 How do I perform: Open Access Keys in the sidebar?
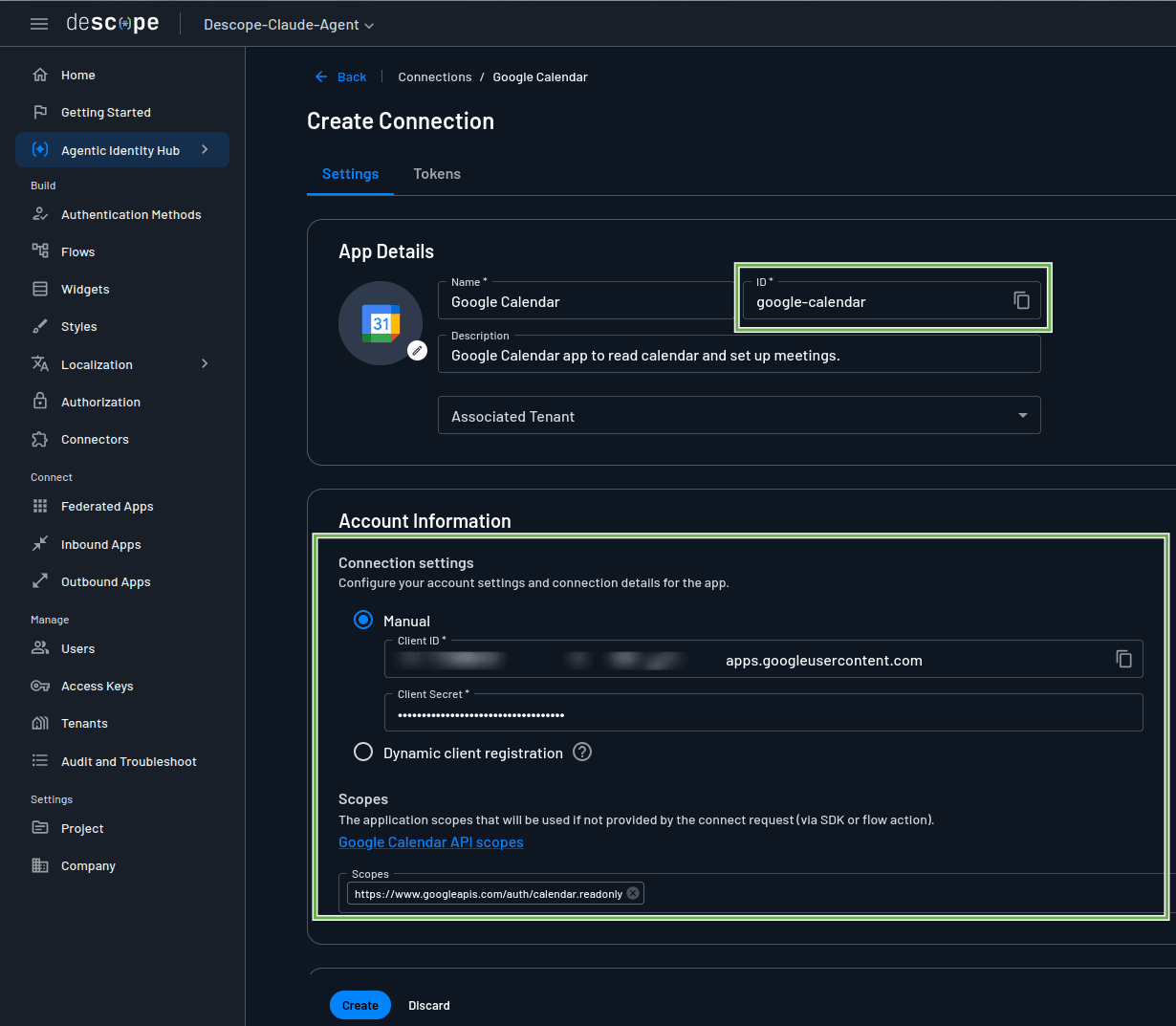(x=122, y=686)
